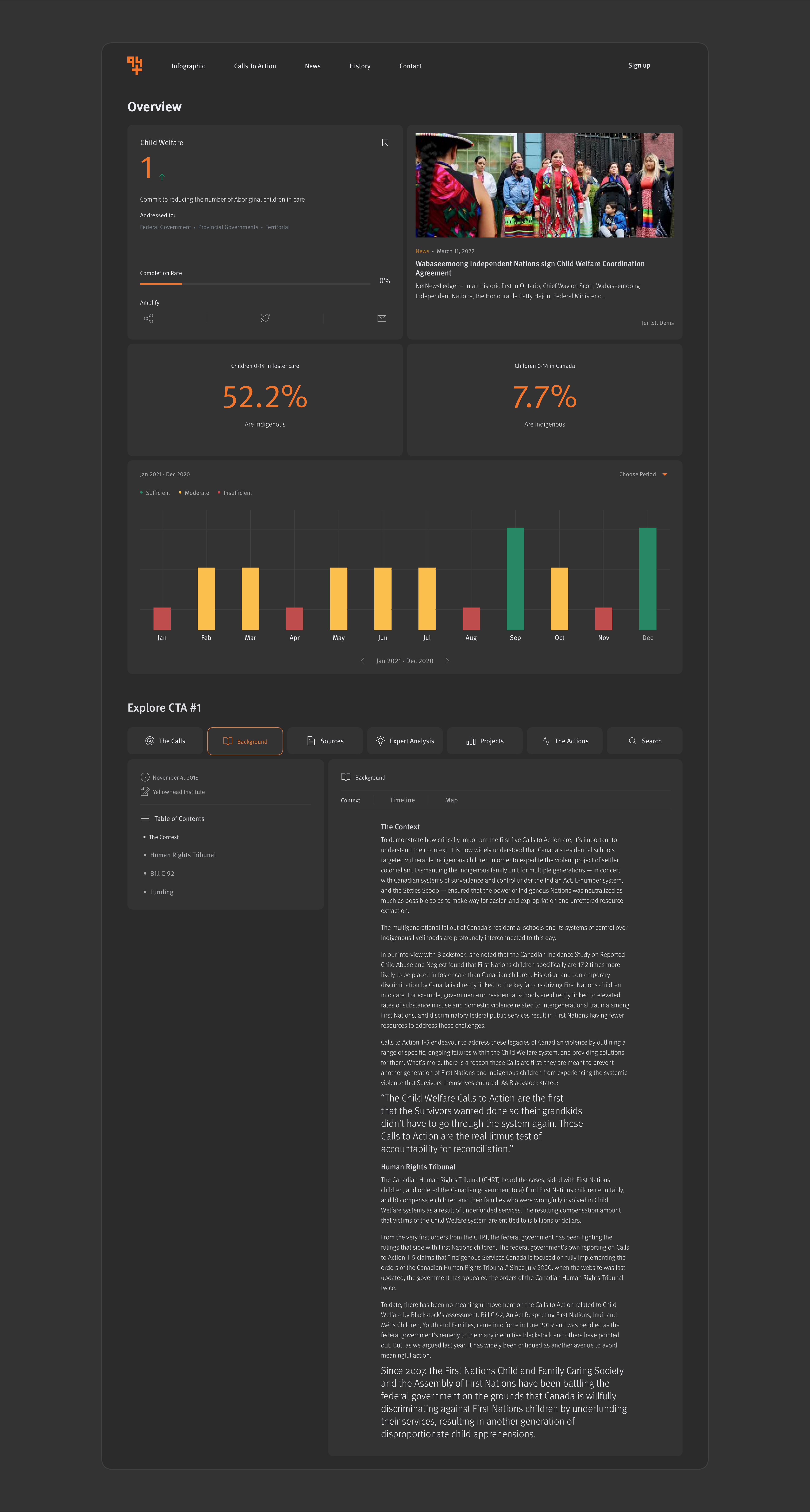Open Contact in the navigation
The image size is (810, 1512).
[x=410, y=66]
